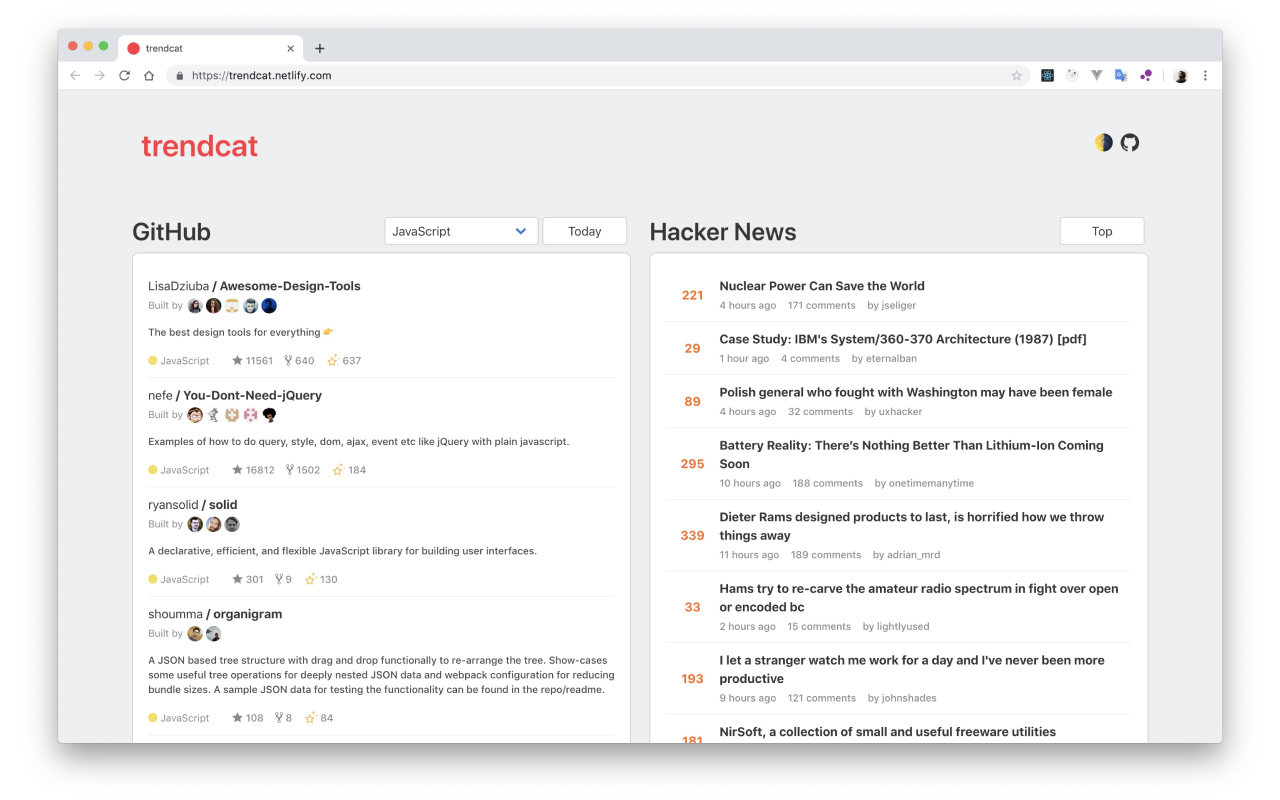Open the Nuclear Power Can Save the World story
Screen dimensions: 1280x800
coord(821,285)
